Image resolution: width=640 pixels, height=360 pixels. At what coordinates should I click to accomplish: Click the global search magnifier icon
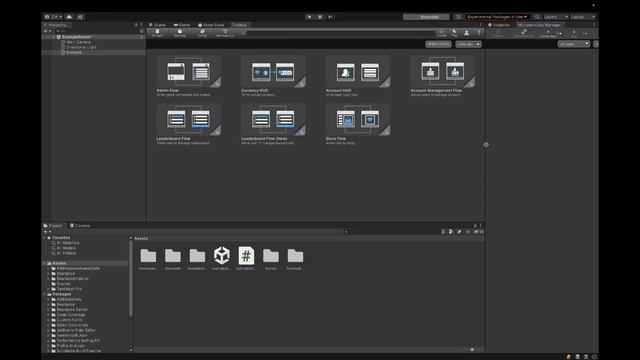[x=537, y=17]
